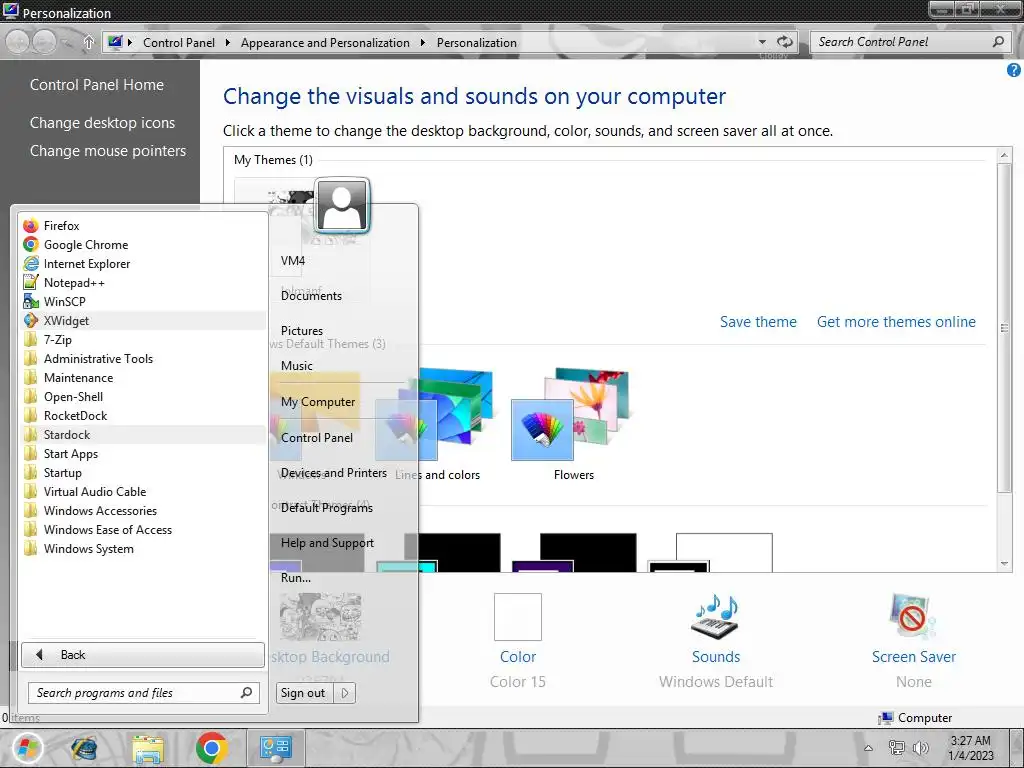Viewport: 1024px width, 768px height.
Task: Click the user account picture
Action: coord(342,205)
